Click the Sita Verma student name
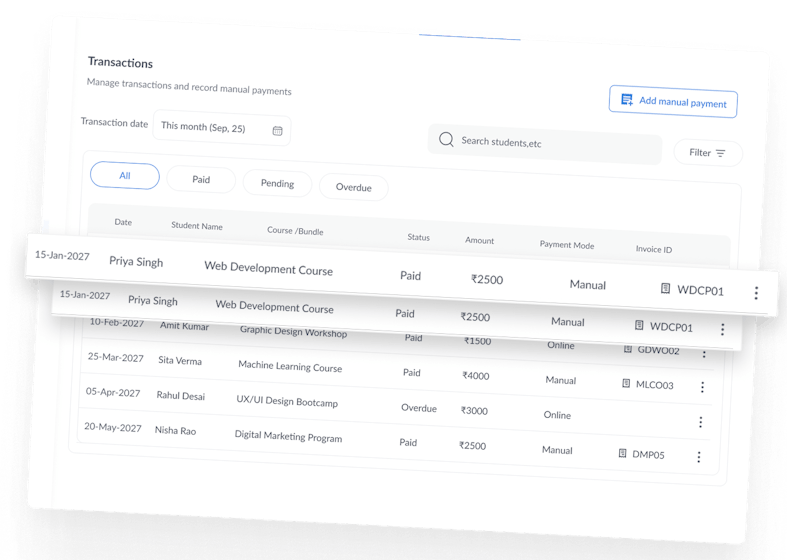Screen dimensions: 787x560 [180, 360]
